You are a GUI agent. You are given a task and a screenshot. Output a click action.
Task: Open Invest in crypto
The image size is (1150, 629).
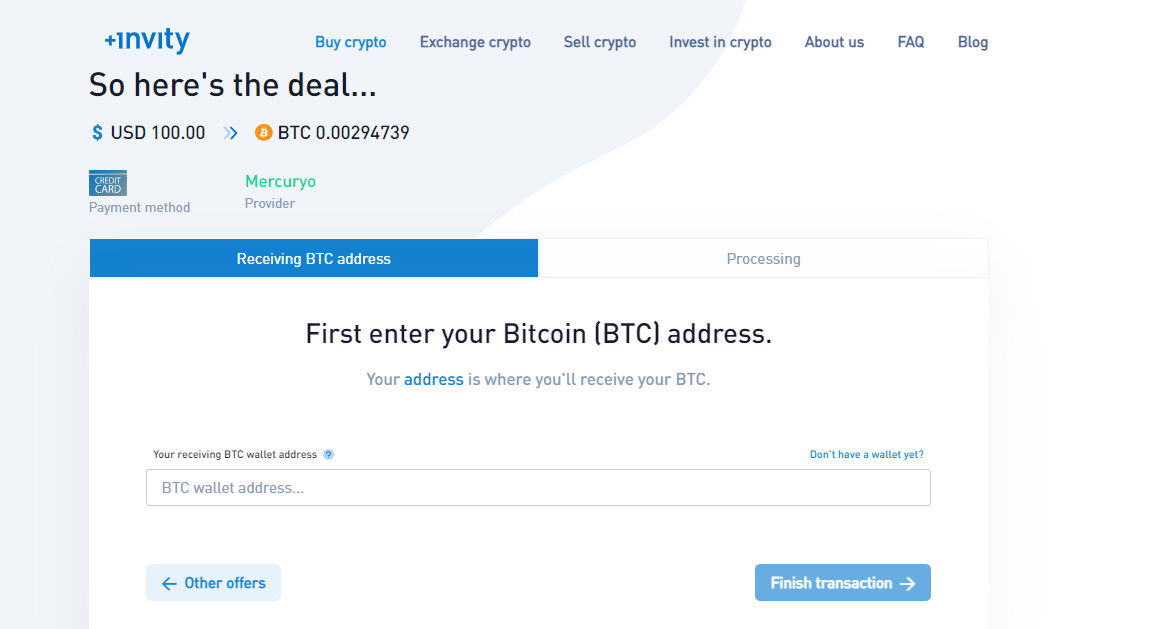(720, 43)
